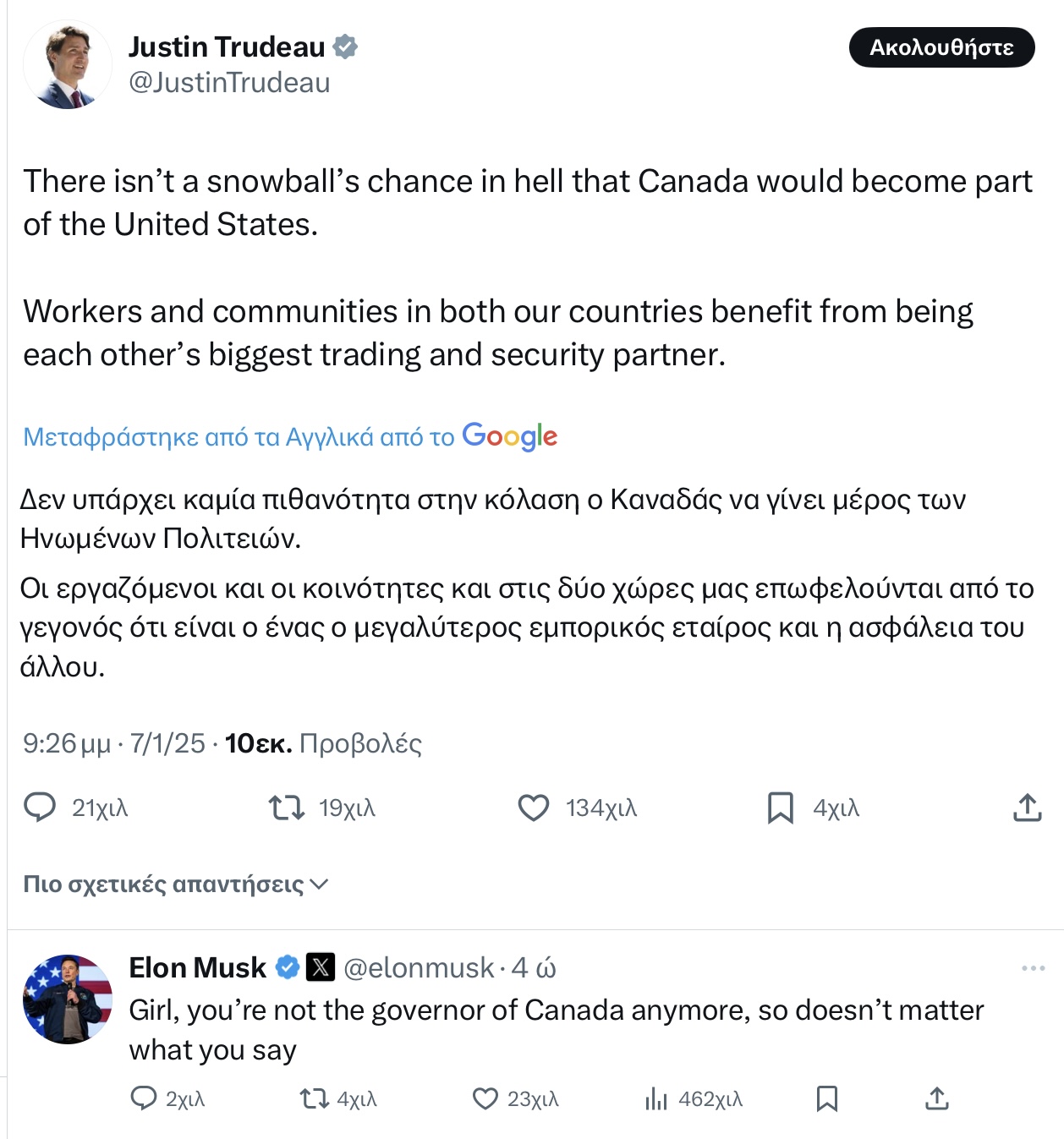Viewport: 1064px width, 1139px height.
Task: Open Justin Trudeau's profile picture
Action: click(x=68, y=65)
